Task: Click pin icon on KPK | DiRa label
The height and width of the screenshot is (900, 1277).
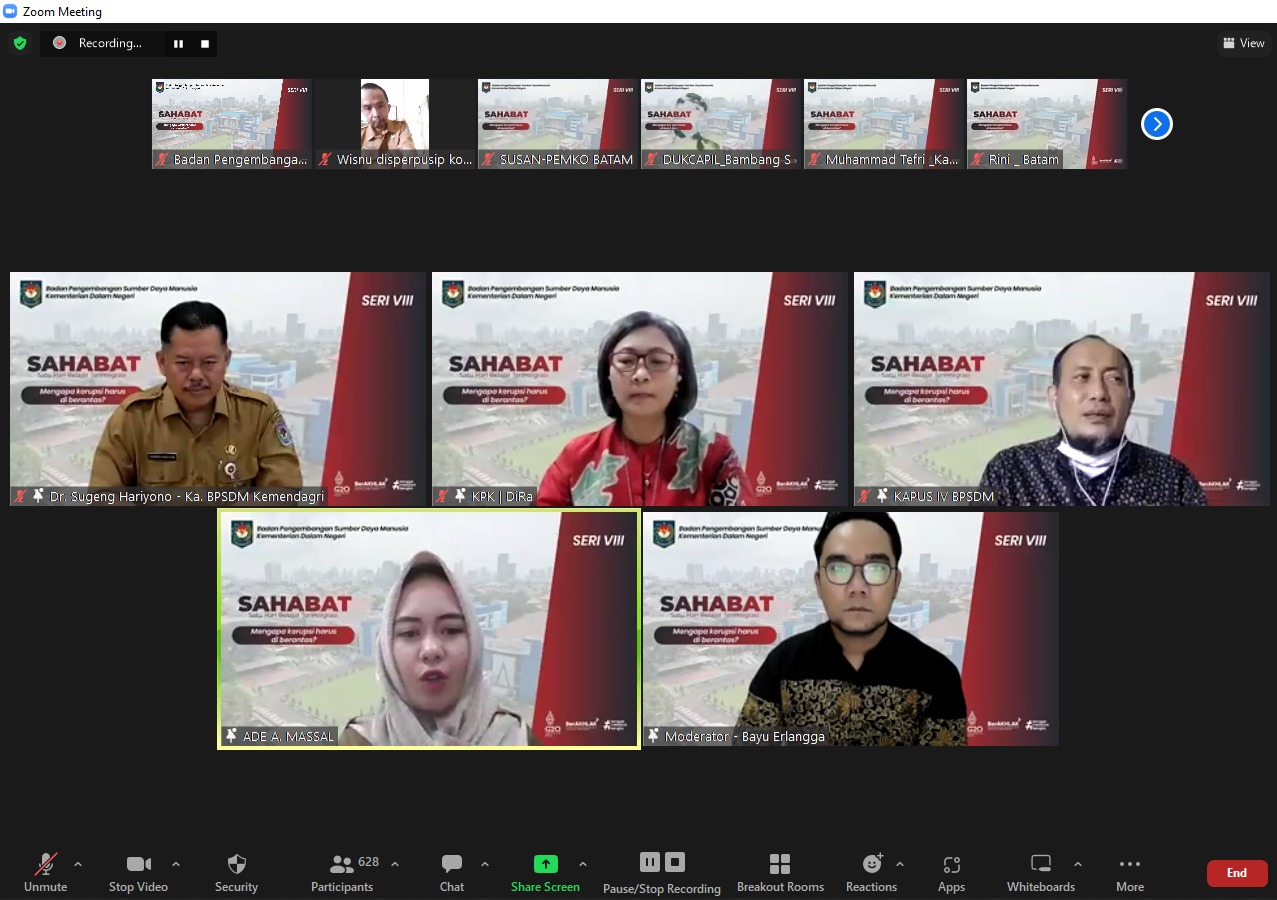Action: point(460,495)
